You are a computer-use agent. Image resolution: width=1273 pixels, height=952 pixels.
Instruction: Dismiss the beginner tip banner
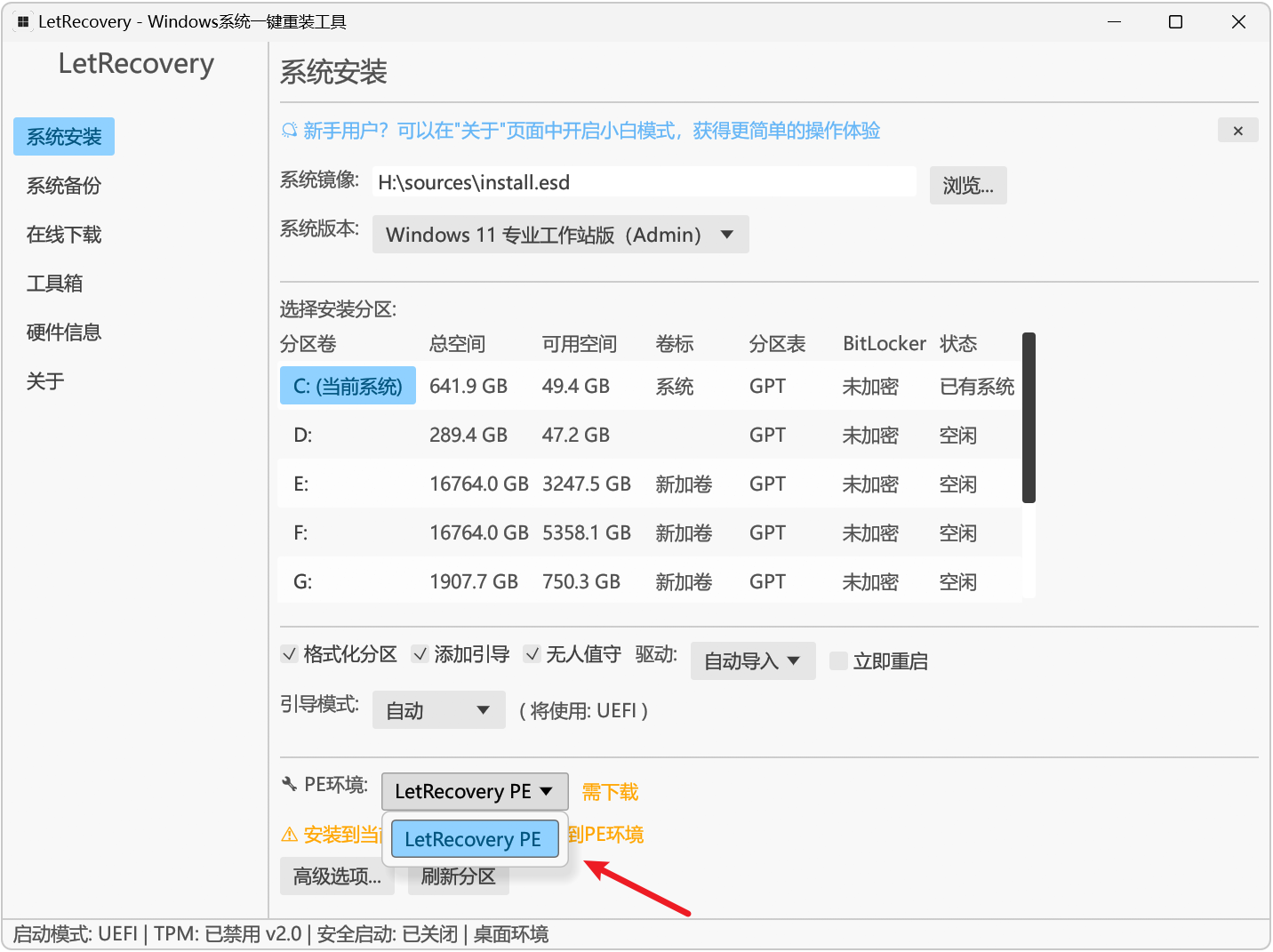(1237, 131)
